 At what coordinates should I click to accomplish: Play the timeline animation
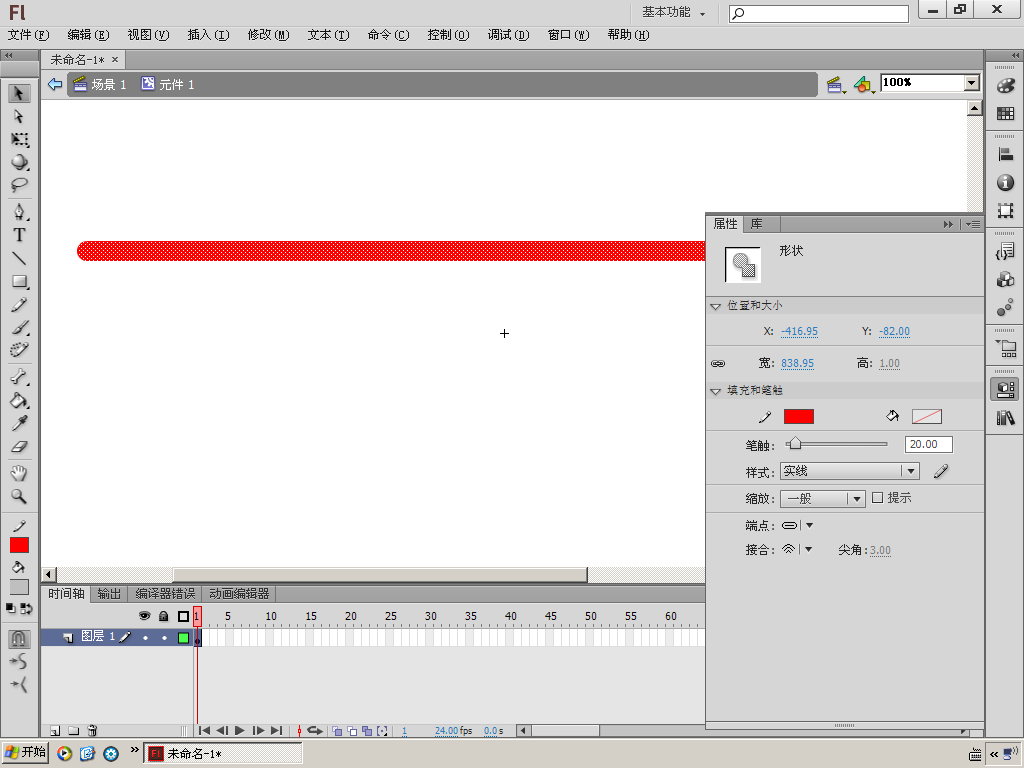click(240, 731)
